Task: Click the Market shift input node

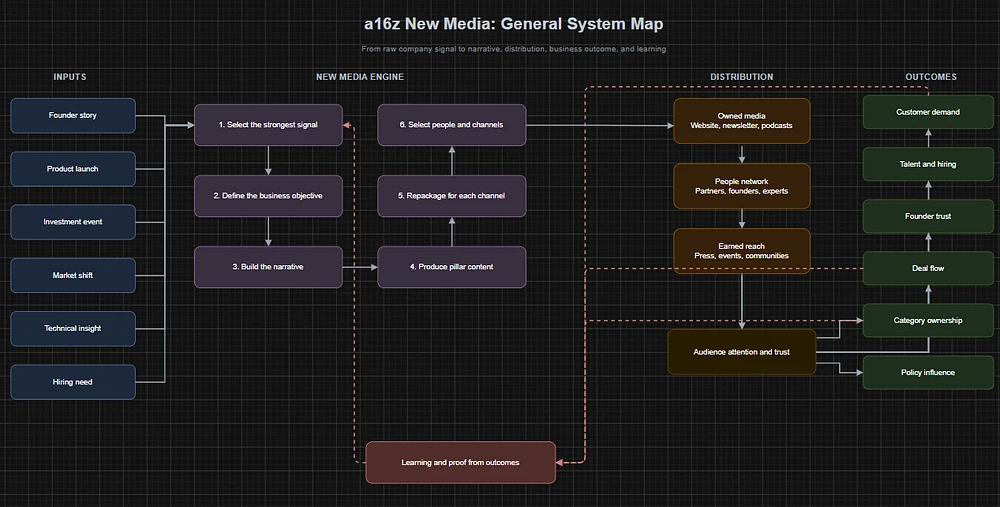Action: [73, 276]
